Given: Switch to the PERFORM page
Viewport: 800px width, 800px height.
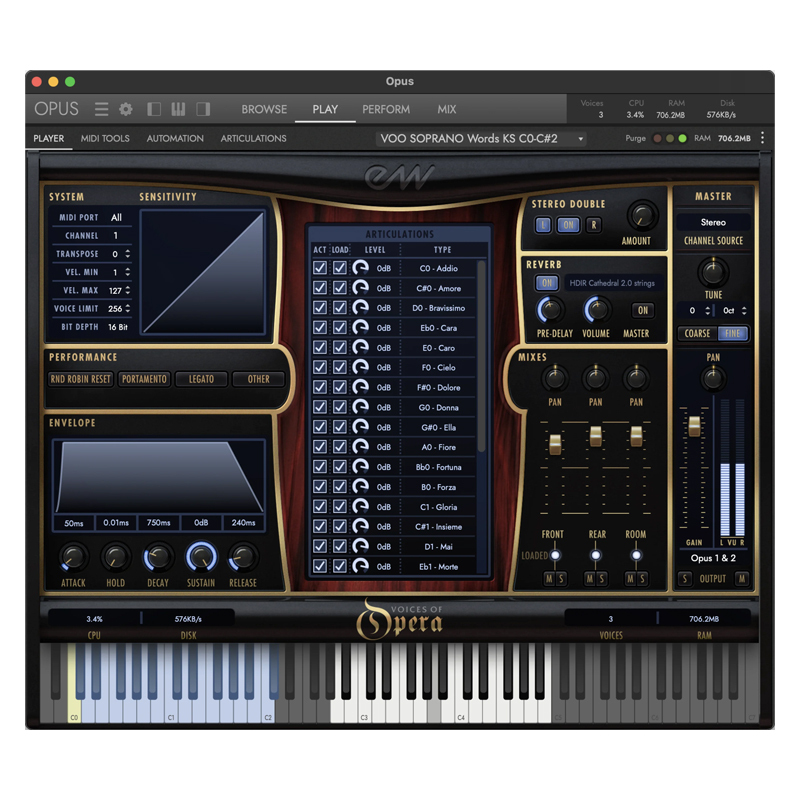Looking at the screenshot, I should 386,109.
